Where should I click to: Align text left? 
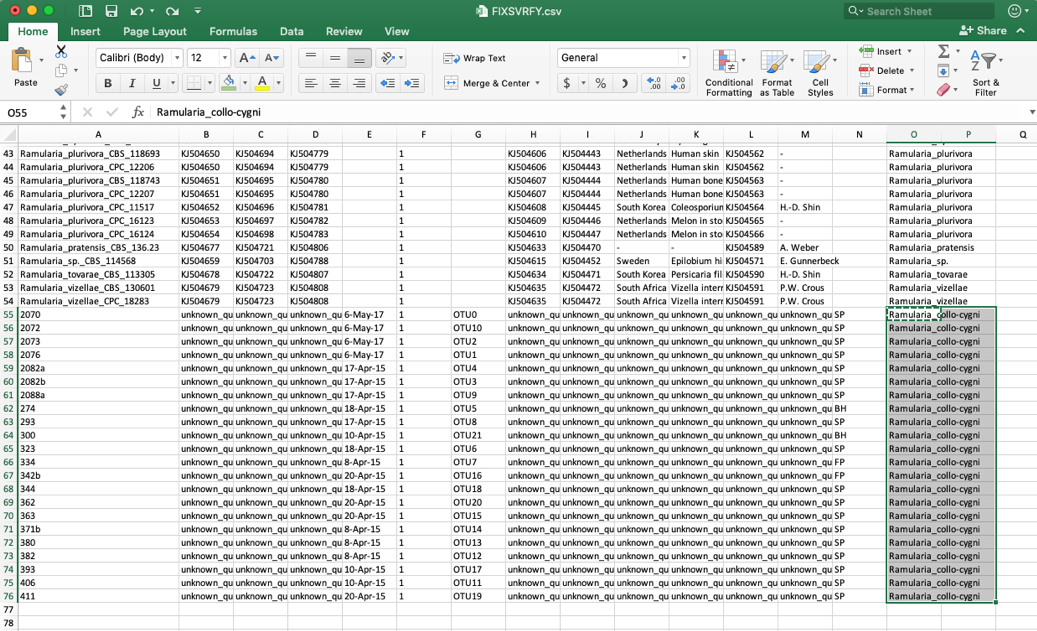click(x=311, y=83)
